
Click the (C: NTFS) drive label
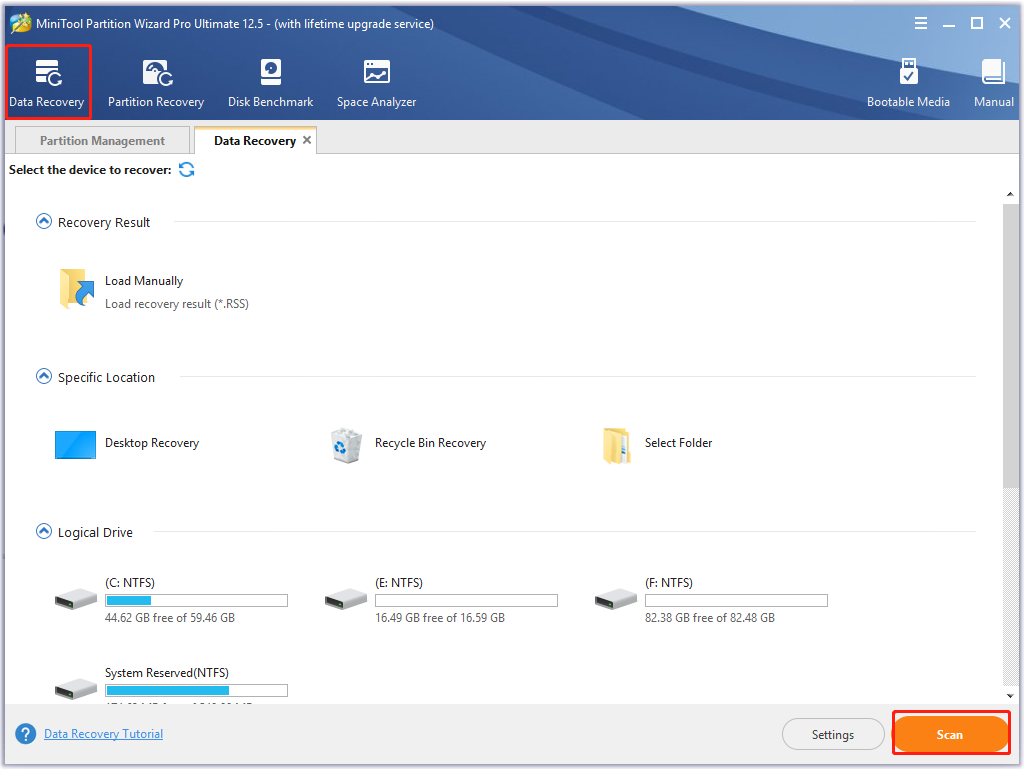[x=130, y=583]
